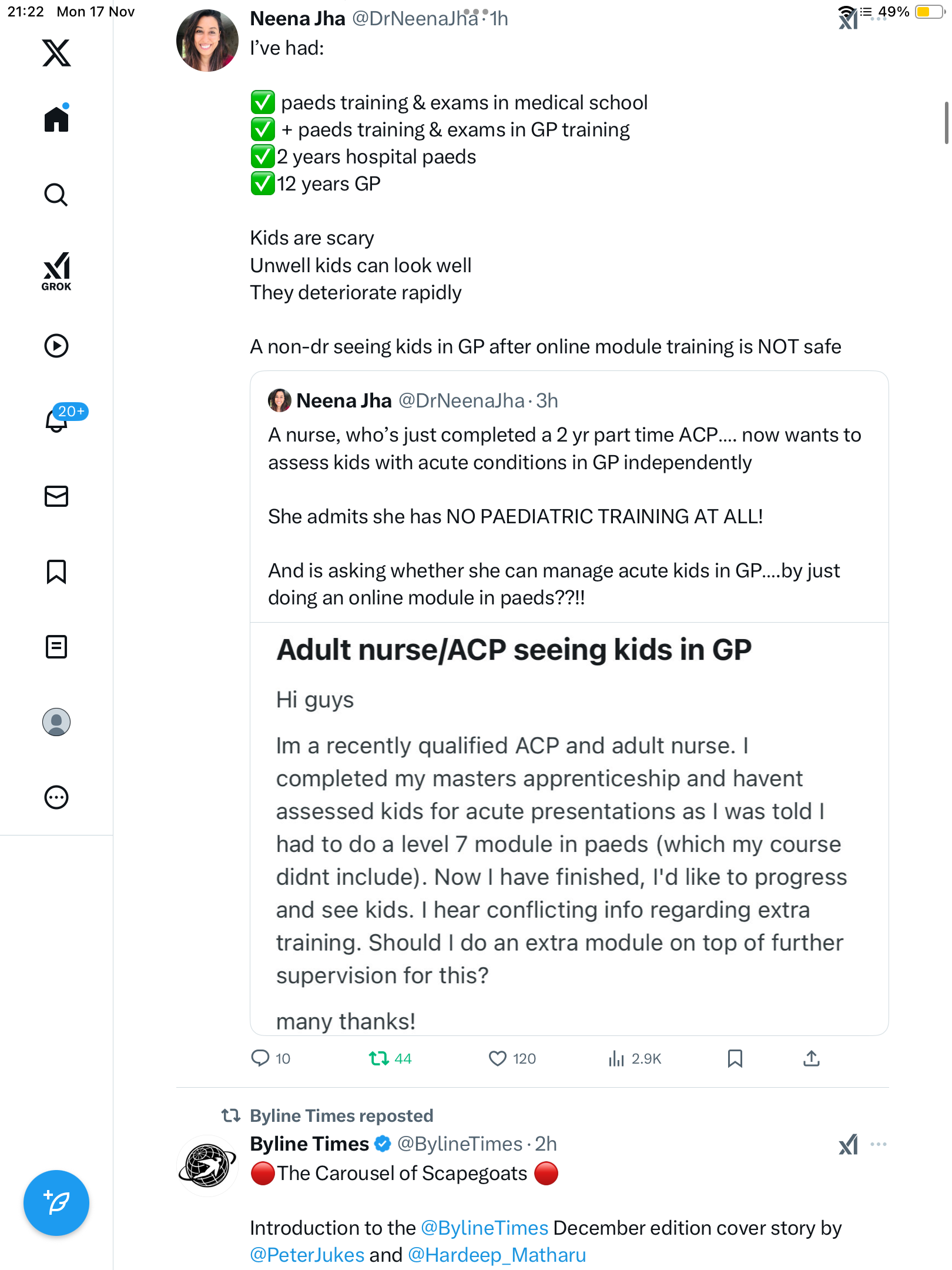Like Neena Jha's post with 120 likes
The height and width of the screenshot is (1270, 952).
[498, 1058]
